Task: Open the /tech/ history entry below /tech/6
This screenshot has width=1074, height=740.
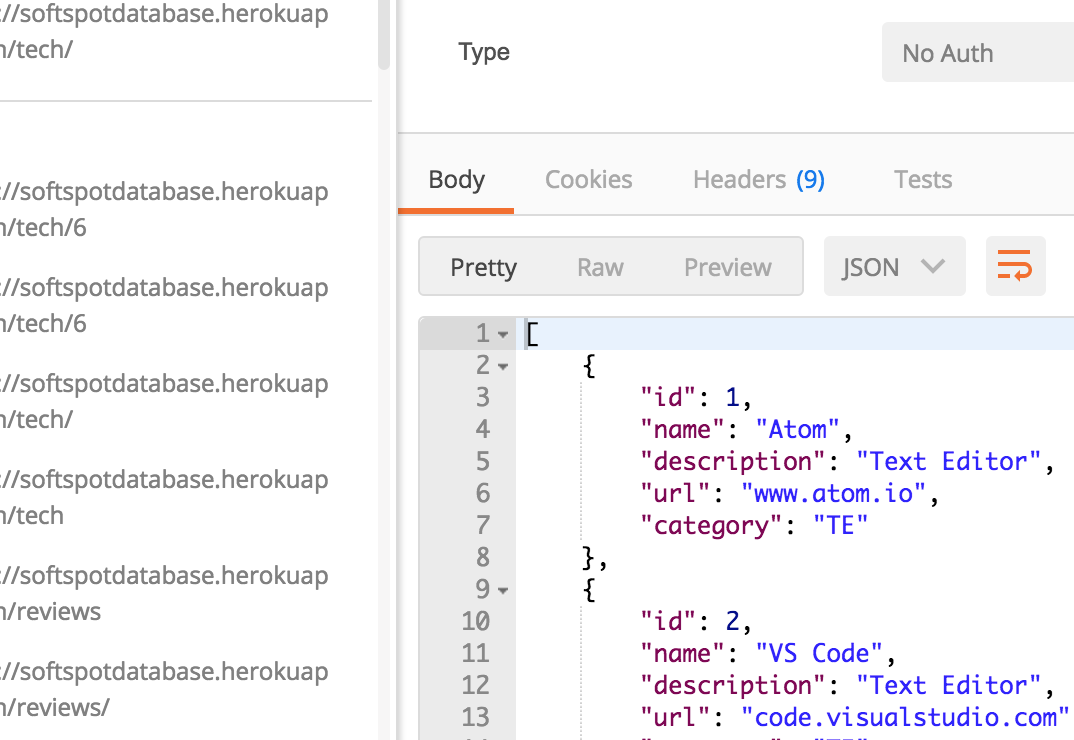Action: 164,401
